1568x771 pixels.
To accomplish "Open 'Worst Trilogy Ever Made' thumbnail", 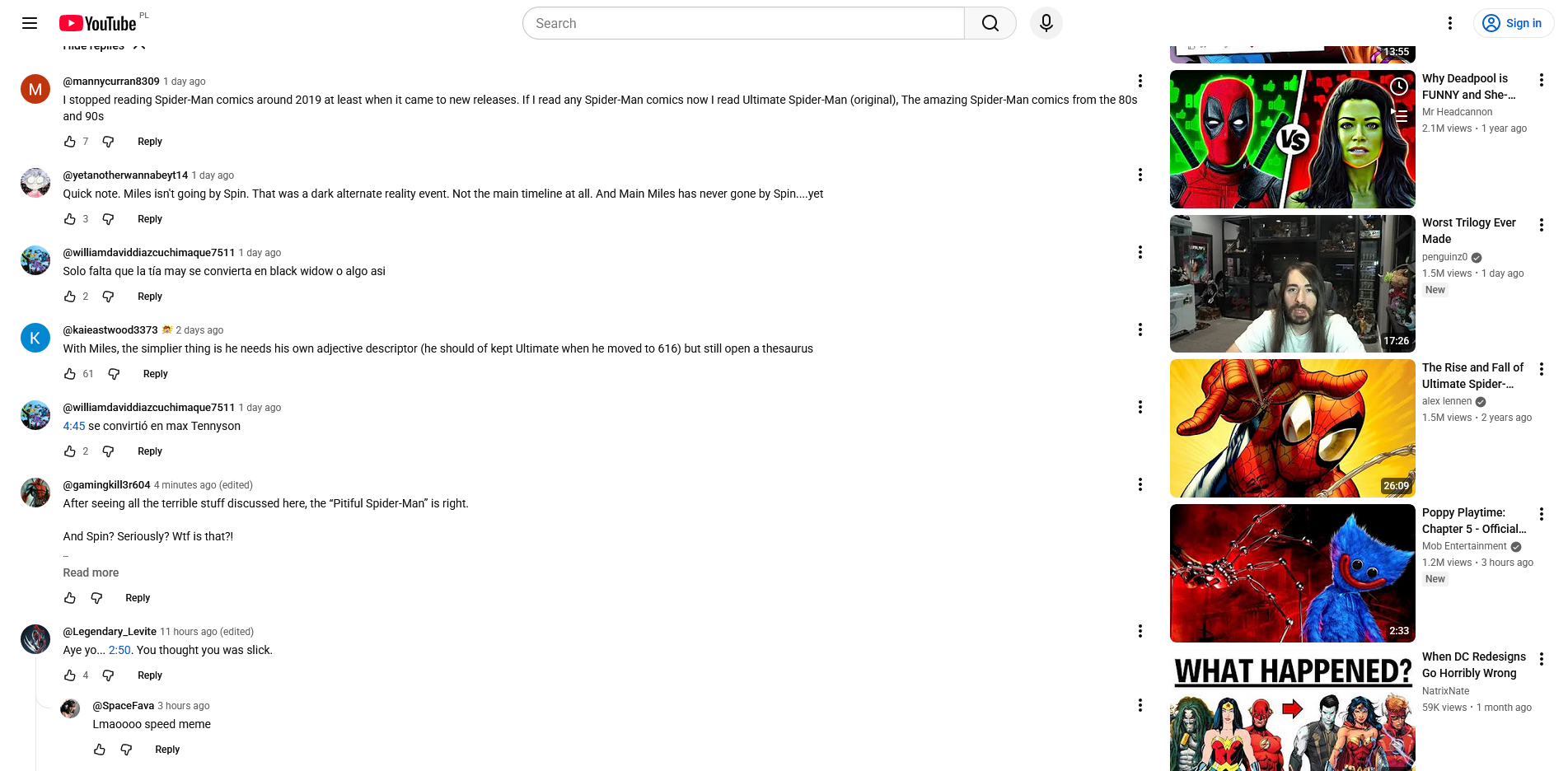I will point(1293,284).
